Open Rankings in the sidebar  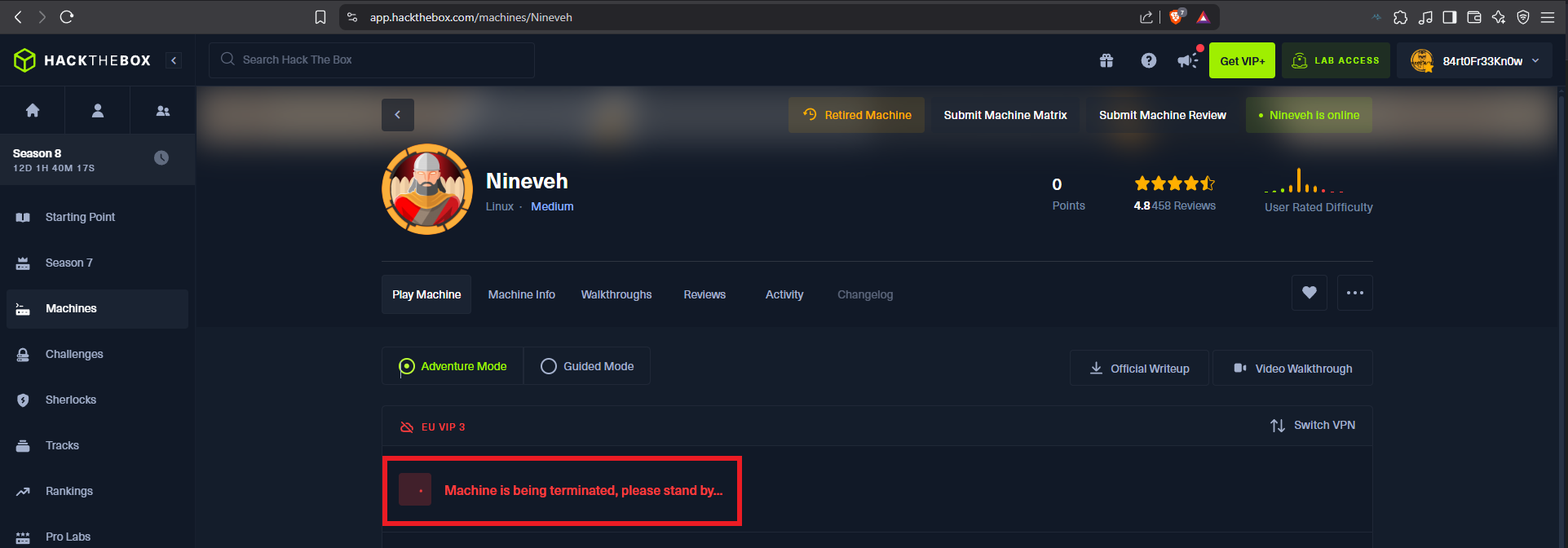[x=97, y=491]
